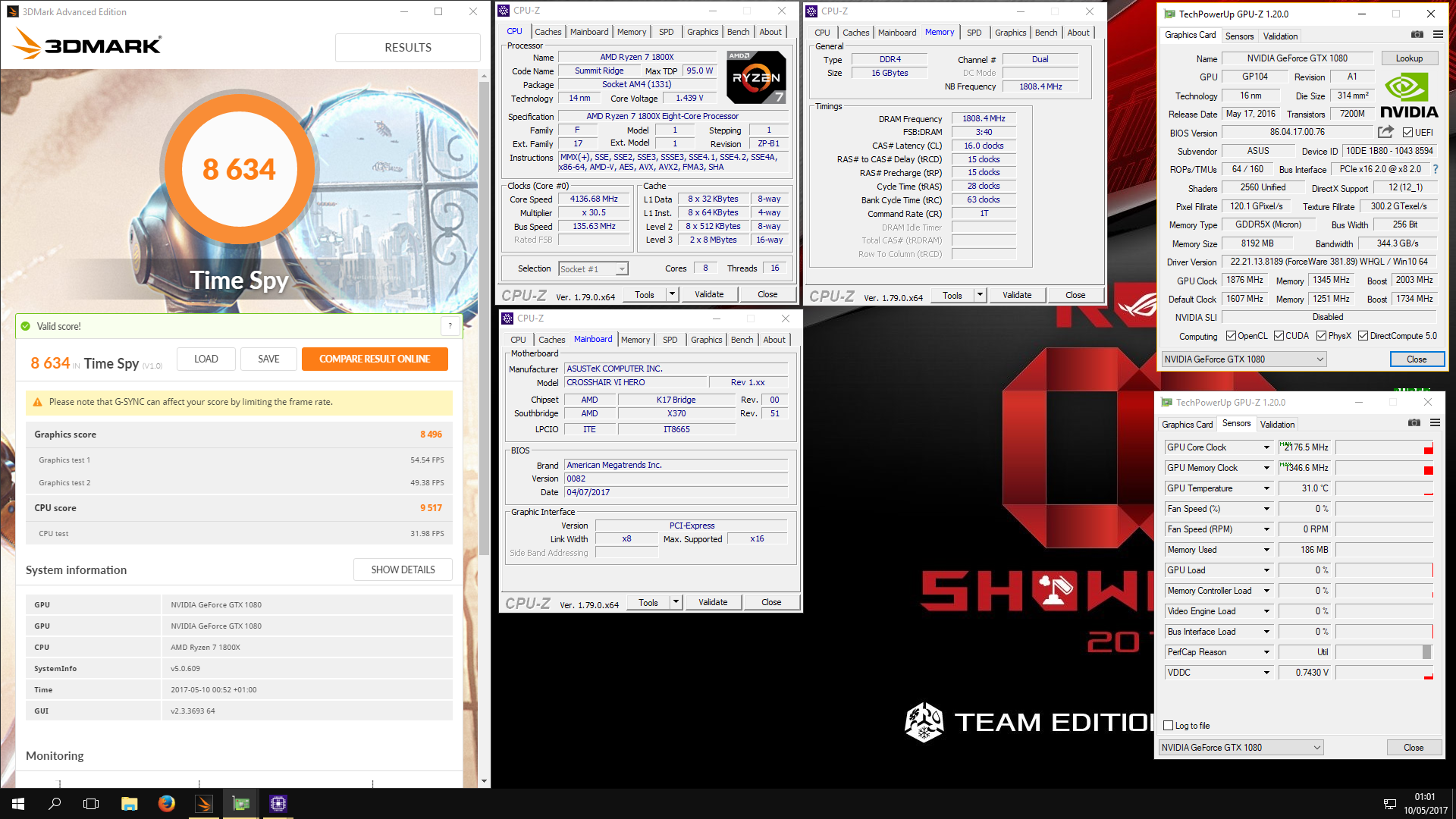The height and width of the screenshot is (819, 1456).
Task: Click the camera icon in GPU-Z Sensors window
Action: 1414,423
